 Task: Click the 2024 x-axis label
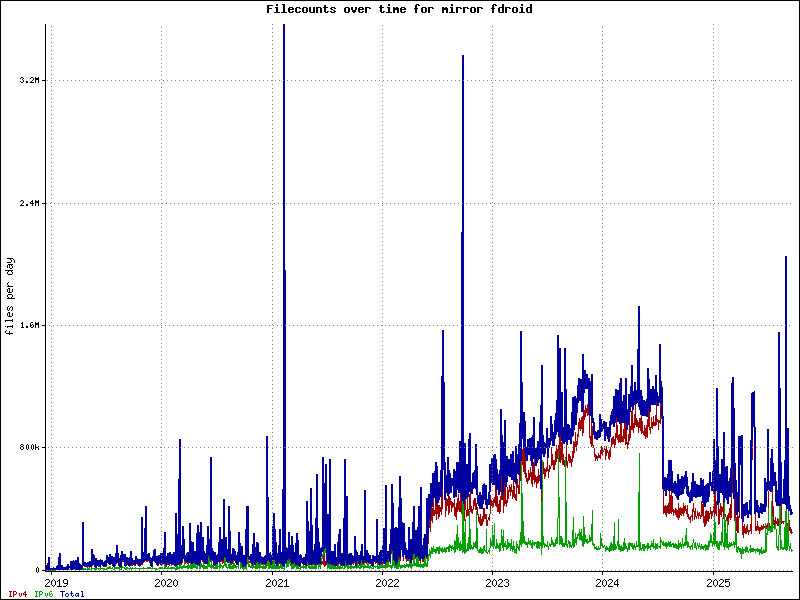(607, 582)
